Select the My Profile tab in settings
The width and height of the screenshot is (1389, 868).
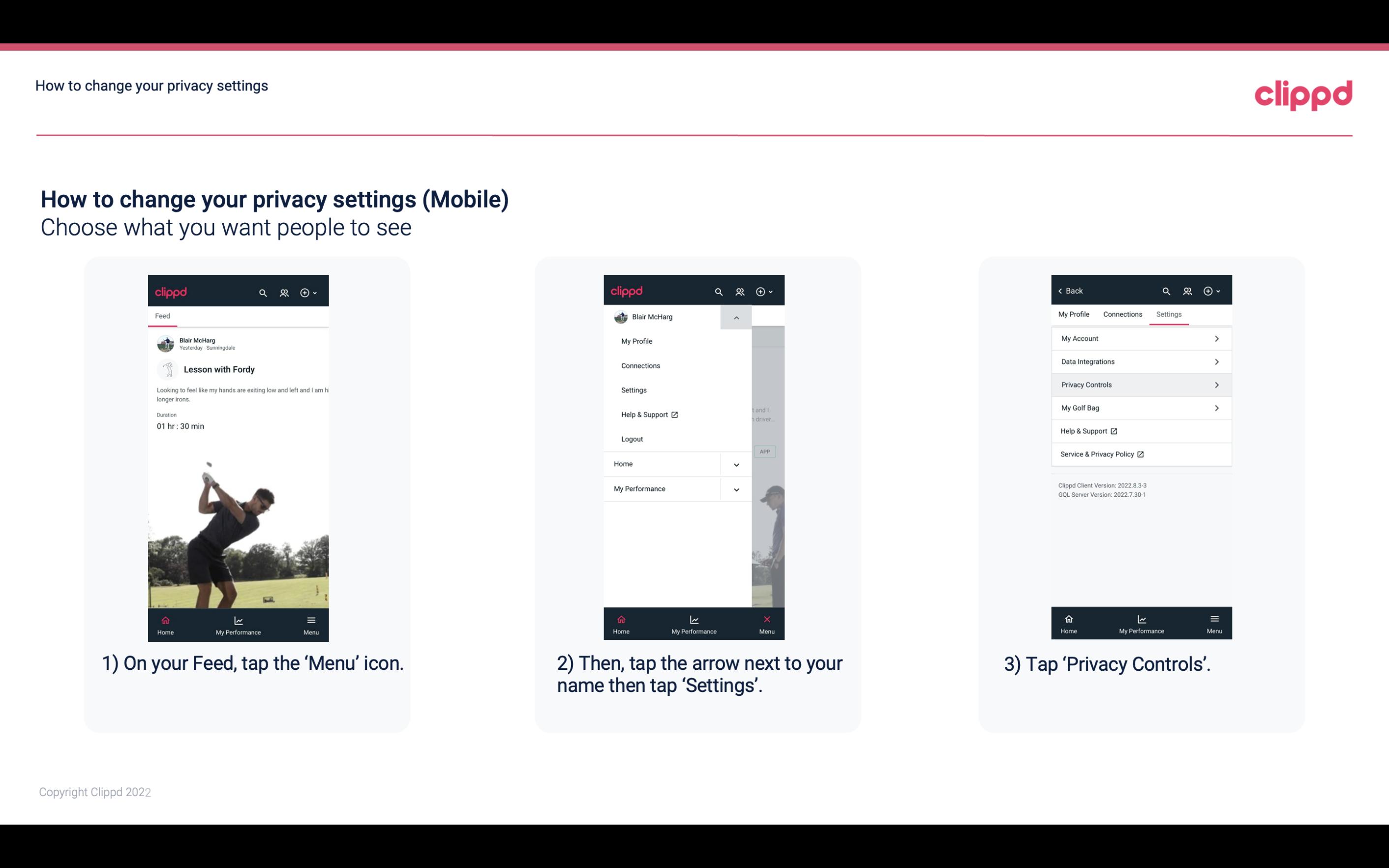point(1074,314)
